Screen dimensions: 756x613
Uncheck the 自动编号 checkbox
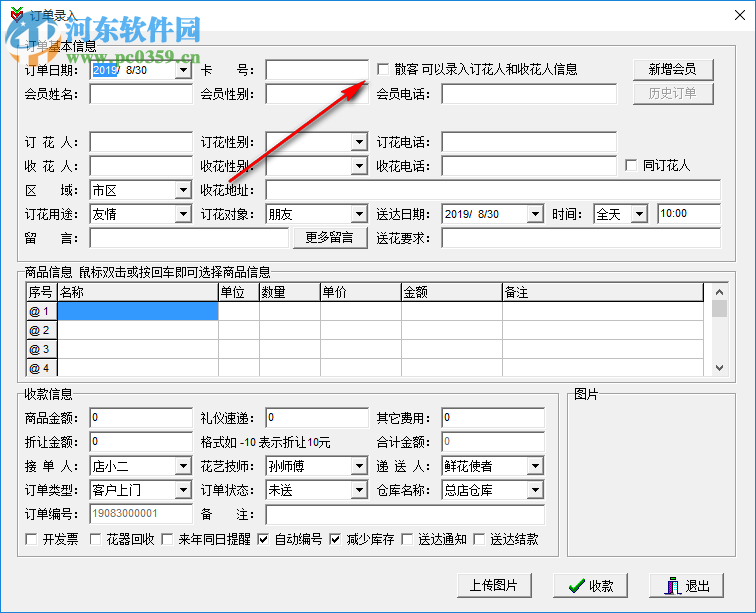pos(263,539)
